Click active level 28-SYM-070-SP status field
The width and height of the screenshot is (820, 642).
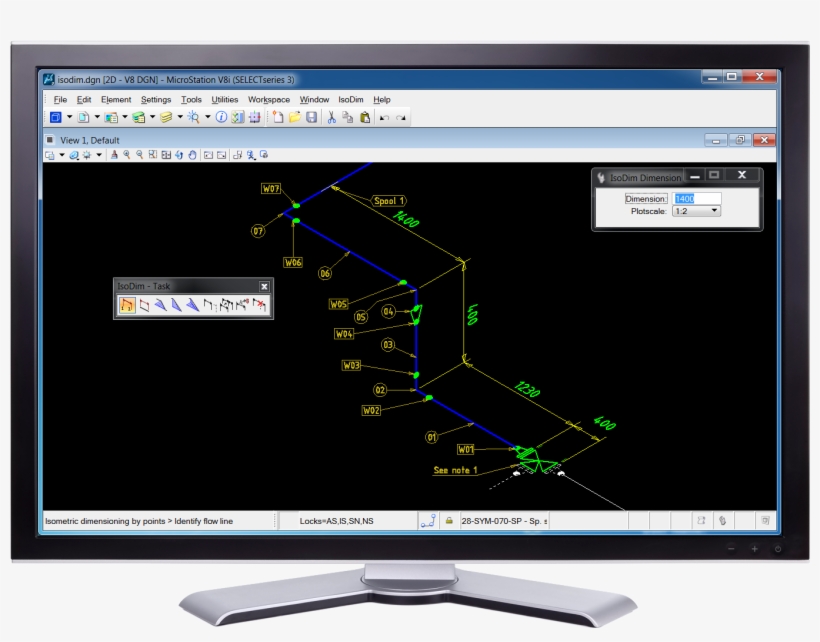tap(504, 521)
